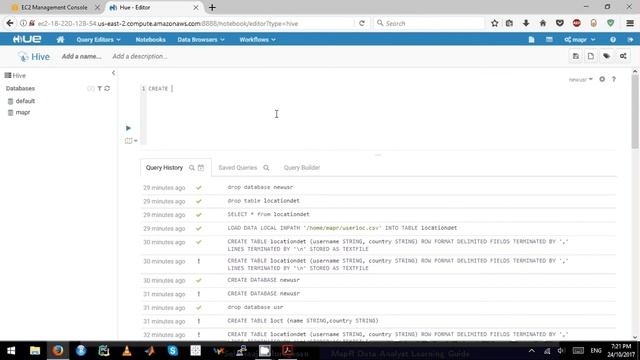Click the editor help question mark
This screenshot has height=360, width=640.
(613, 79)
